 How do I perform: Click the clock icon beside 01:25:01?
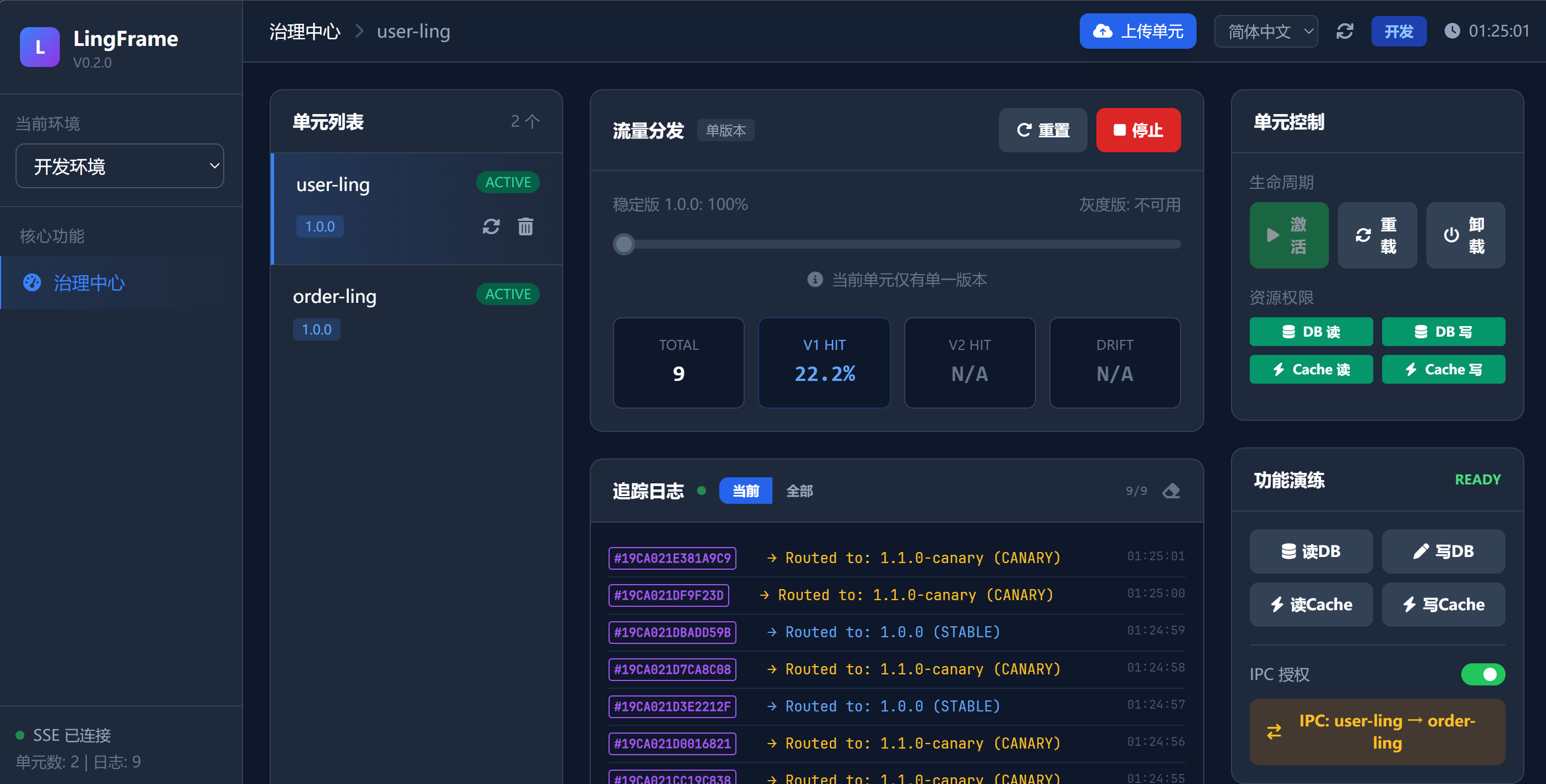point(1452,30)
